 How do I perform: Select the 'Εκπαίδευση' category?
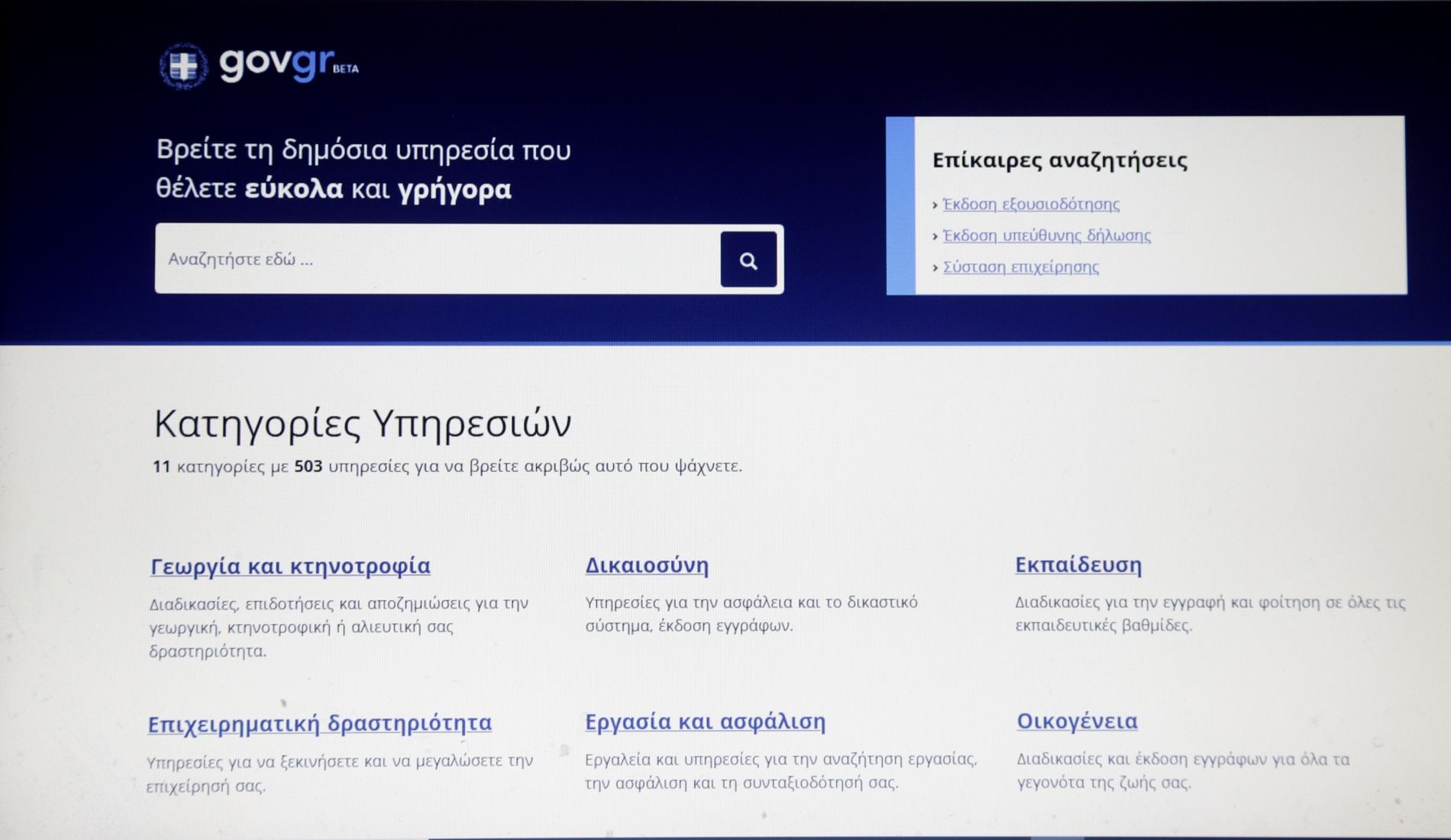coord(1078,564)
